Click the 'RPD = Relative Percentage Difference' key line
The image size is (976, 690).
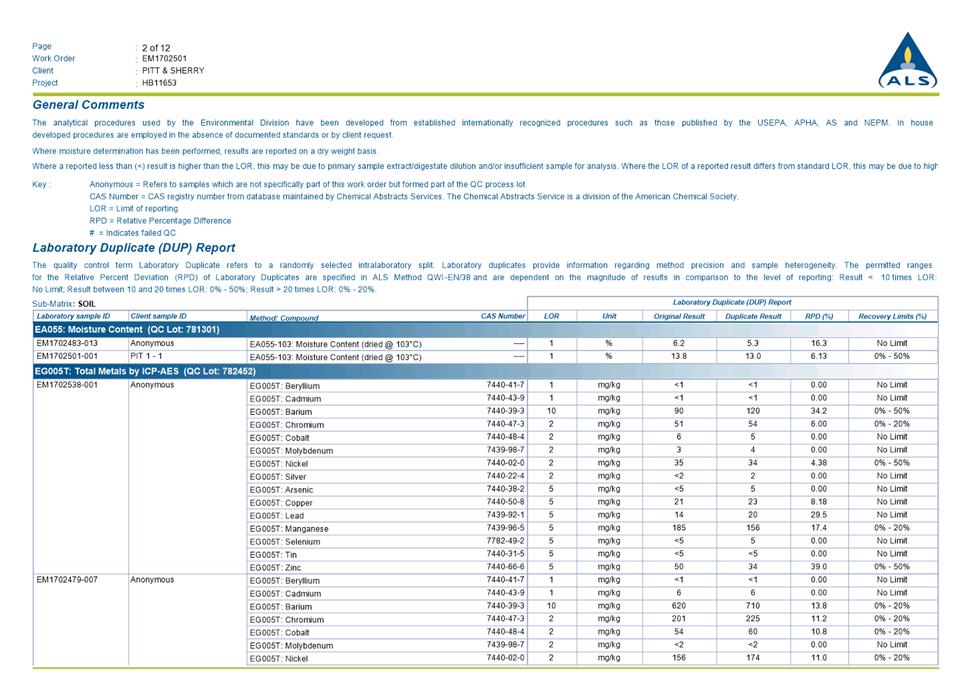coord(160,221)
